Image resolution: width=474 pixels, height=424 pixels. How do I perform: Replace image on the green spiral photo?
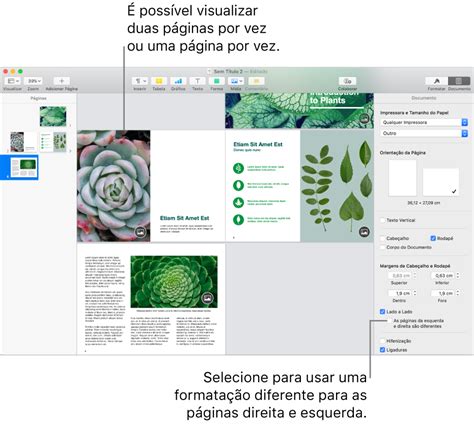tap(207, 297)
